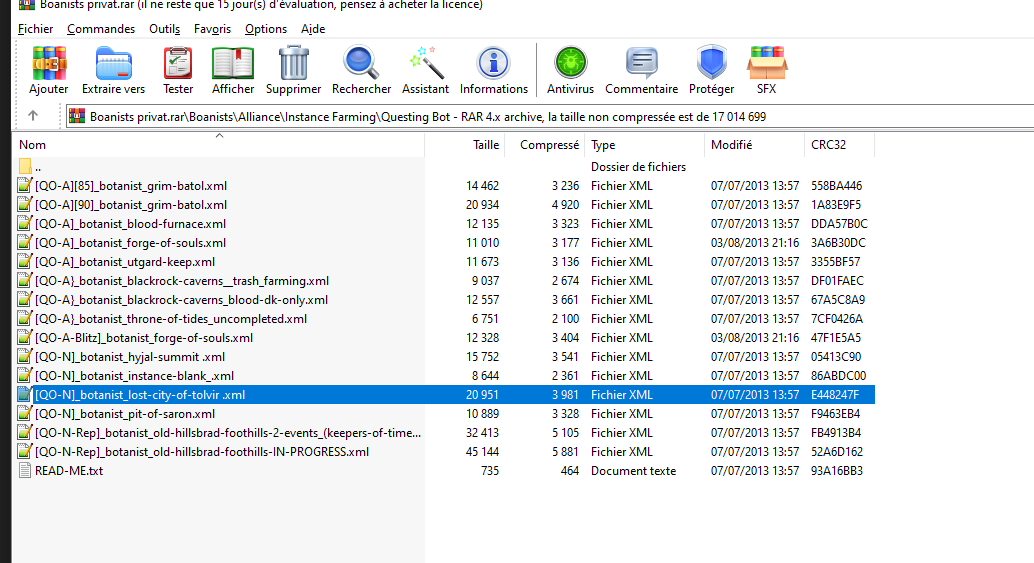Open the Outils menu
The width and height of the screenshot is (1034, 563).
click(x=164, y=29)
